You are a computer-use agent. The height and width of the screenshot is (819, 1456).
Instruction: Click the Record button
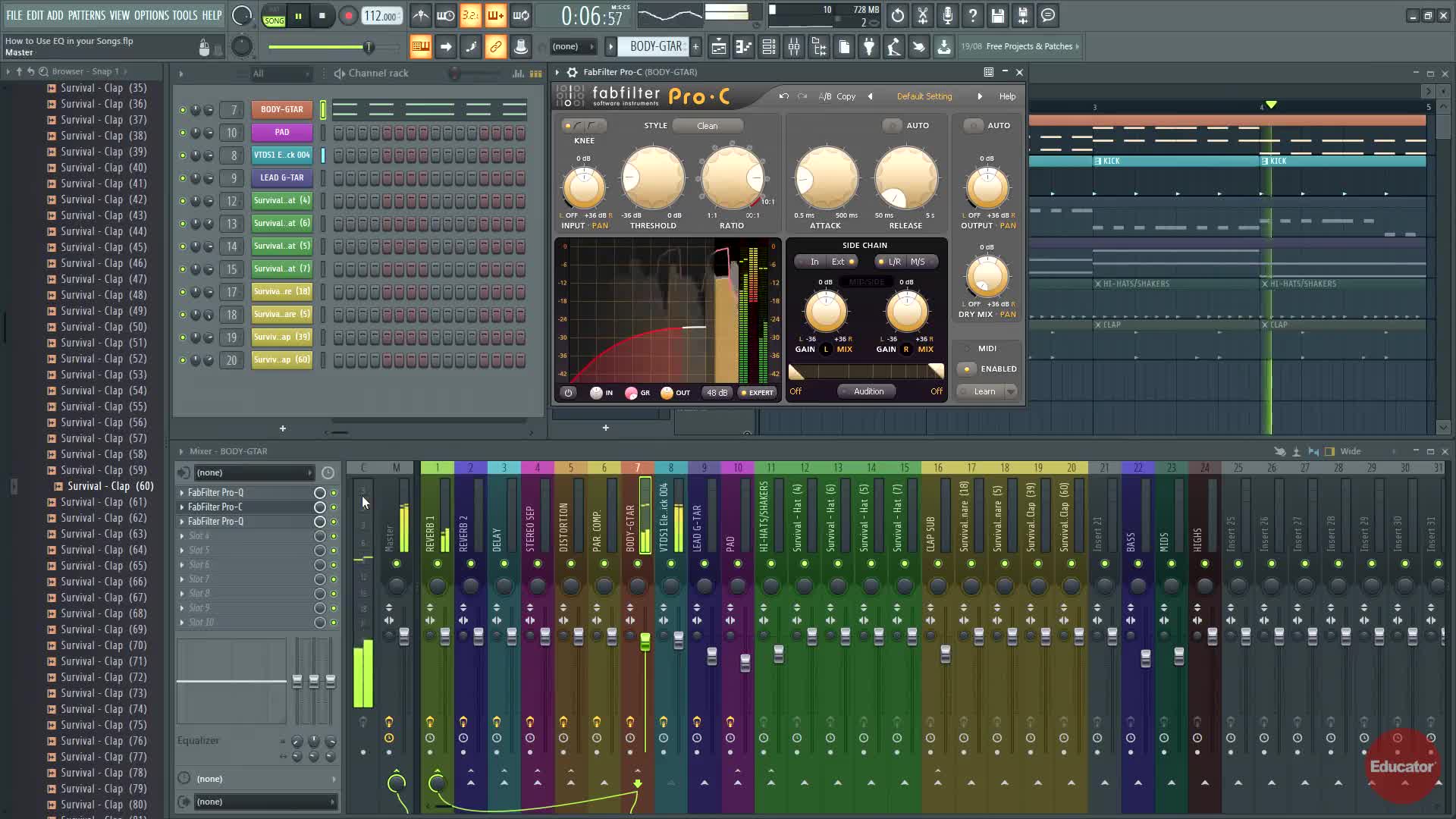coord(348,16)
